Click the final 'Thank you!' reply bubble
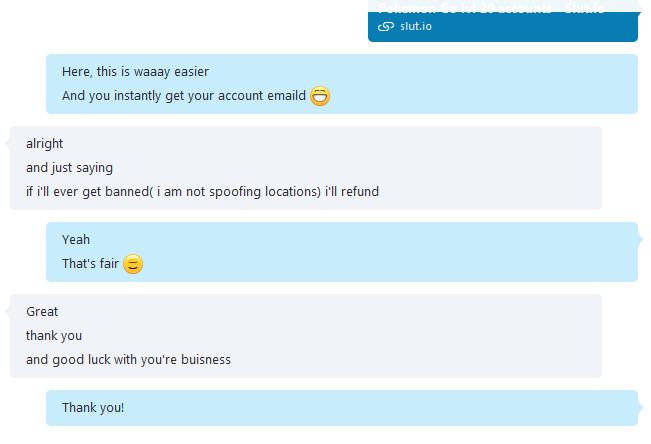 pos(93,408)
